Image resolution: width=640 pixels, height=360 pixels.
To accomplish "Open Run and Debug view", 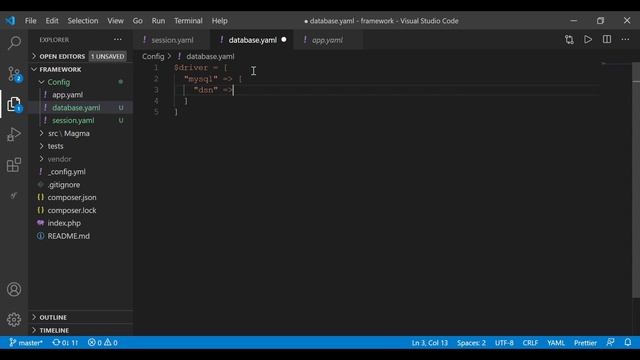I will pyautogui.click(x=14, y=134).
